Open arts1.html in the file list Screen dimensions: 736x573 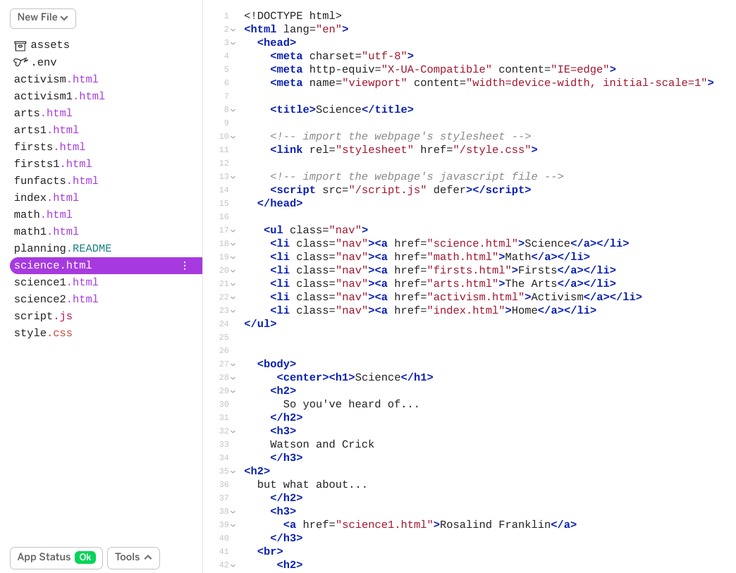click(46, 130)
